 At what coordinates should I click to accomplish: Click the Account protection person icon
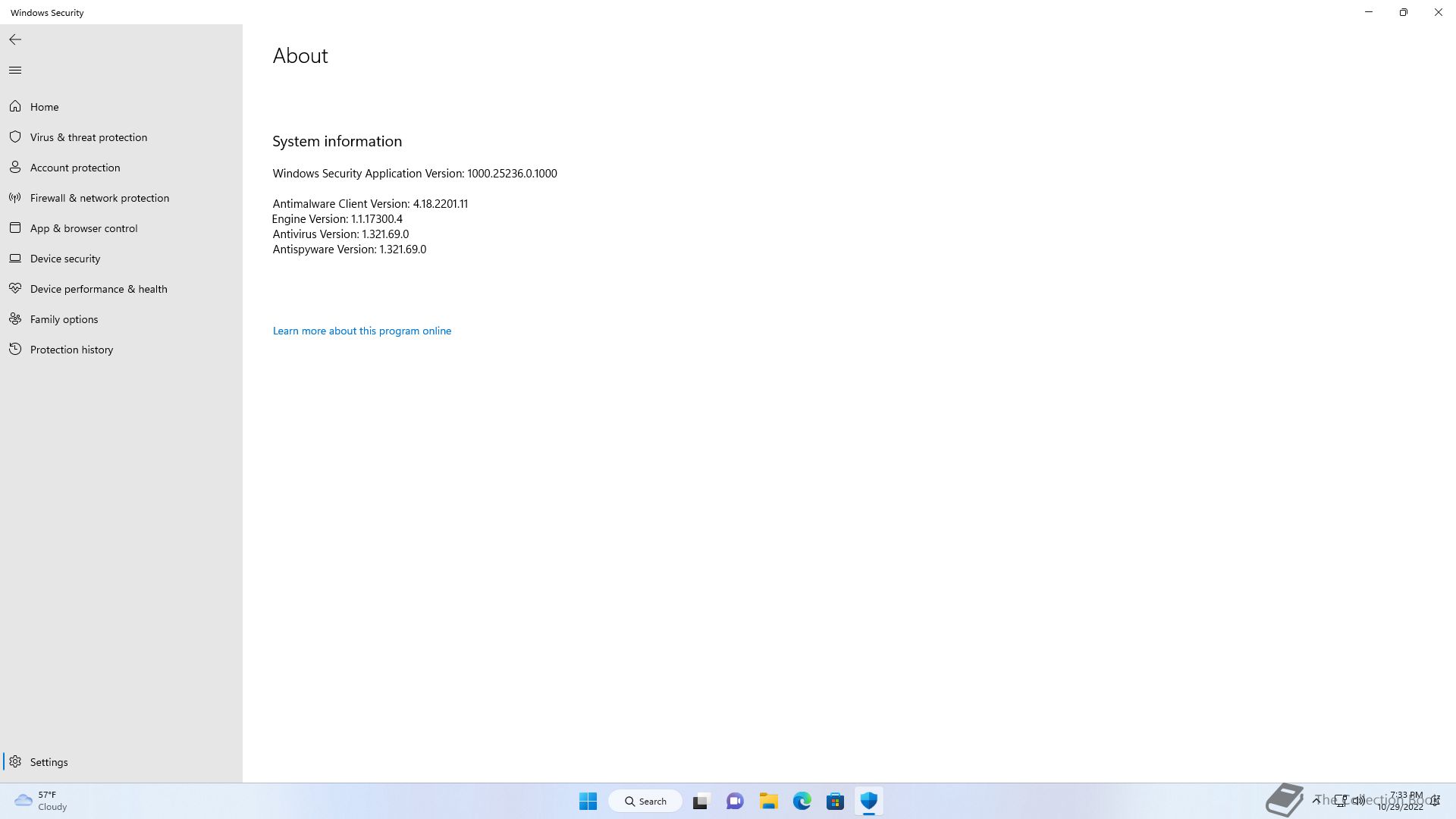coord(15,168)
